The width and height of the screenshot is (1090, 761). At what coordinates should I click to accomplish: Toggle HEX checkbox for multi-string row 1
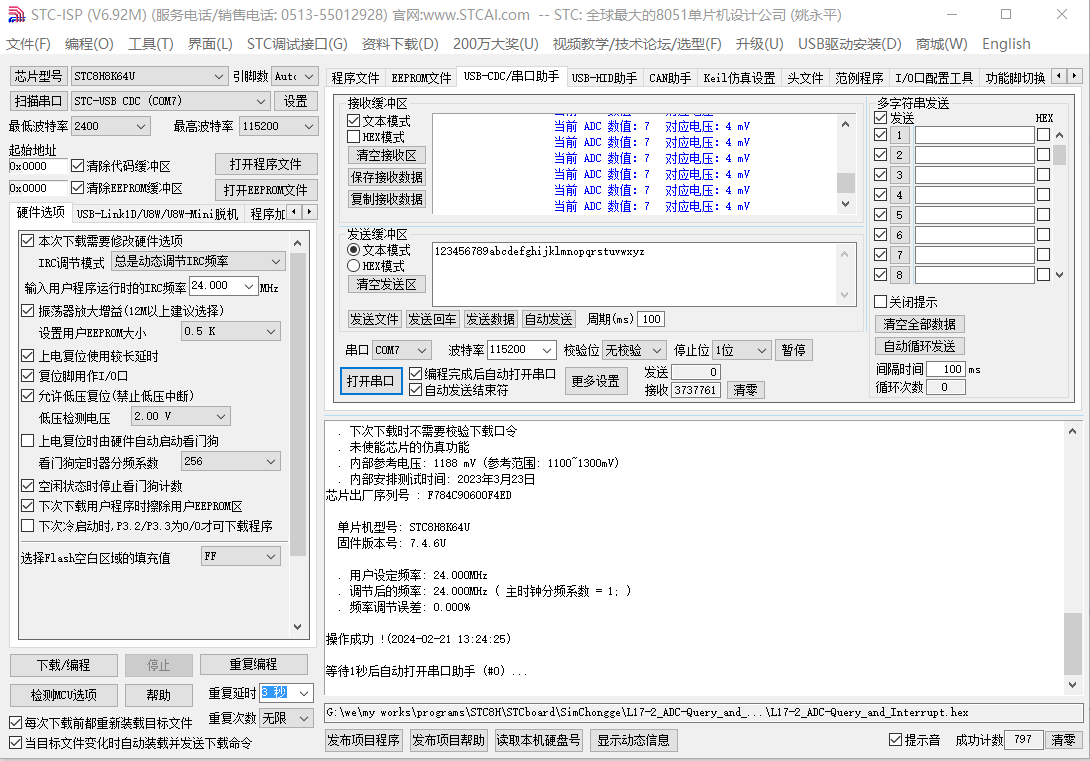1043,135
